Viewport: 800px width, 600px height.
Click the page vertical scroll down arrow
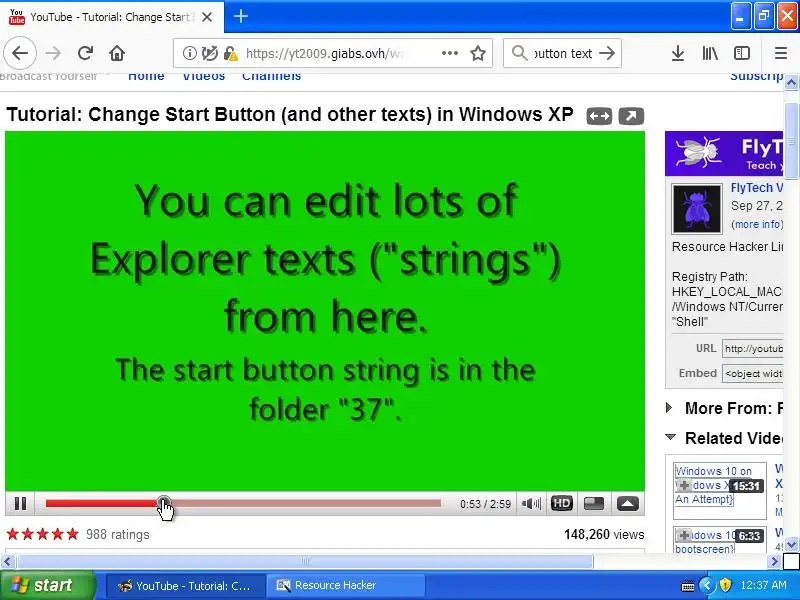791,545
